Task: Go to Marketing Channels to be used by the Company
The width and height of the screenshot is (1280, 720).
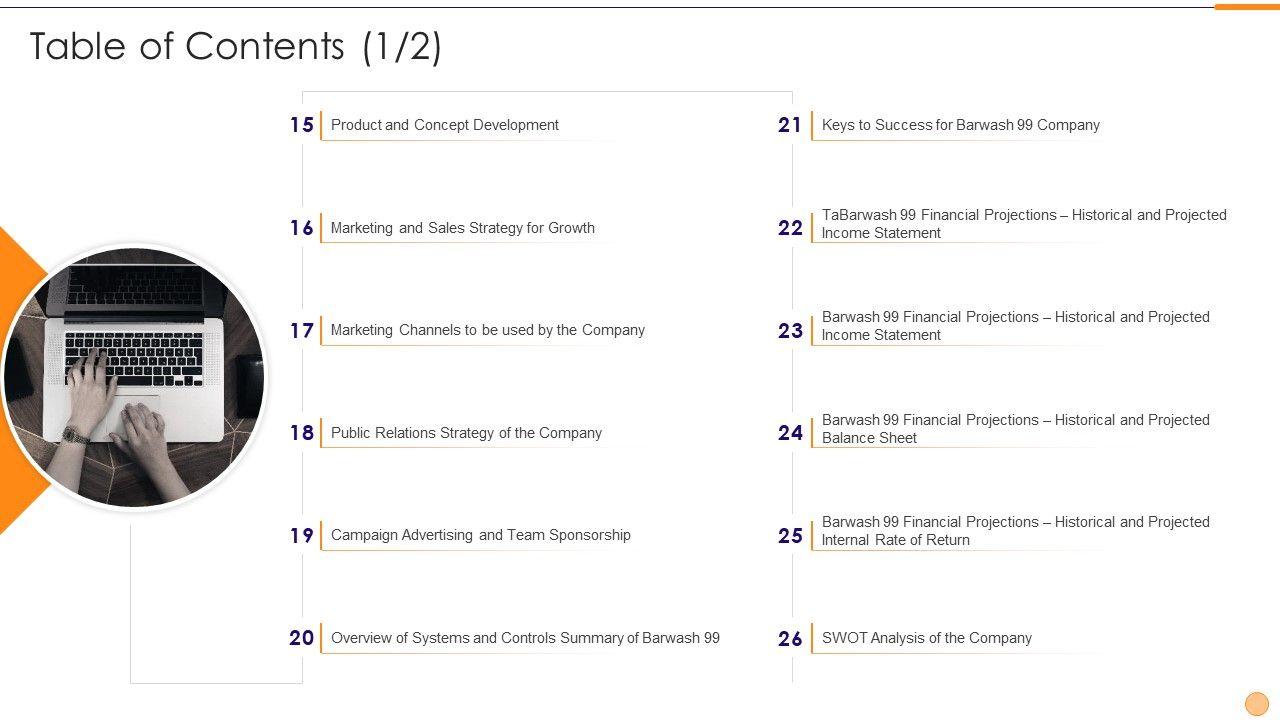Action: tap(487, 330)
